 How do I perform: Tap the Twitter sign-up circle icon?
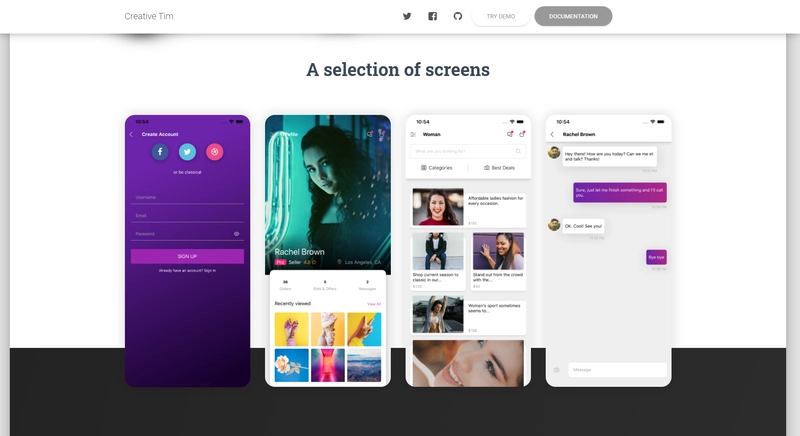187,151
